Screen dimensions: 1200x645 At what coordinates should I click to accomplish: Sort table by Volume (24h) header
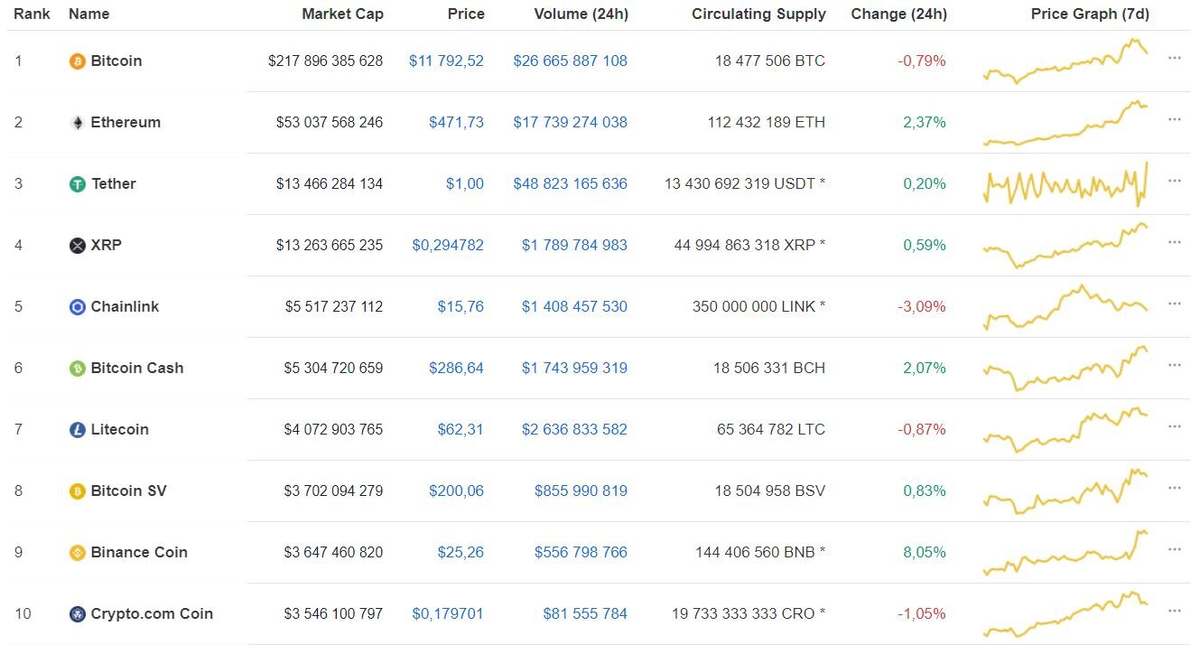581,14
